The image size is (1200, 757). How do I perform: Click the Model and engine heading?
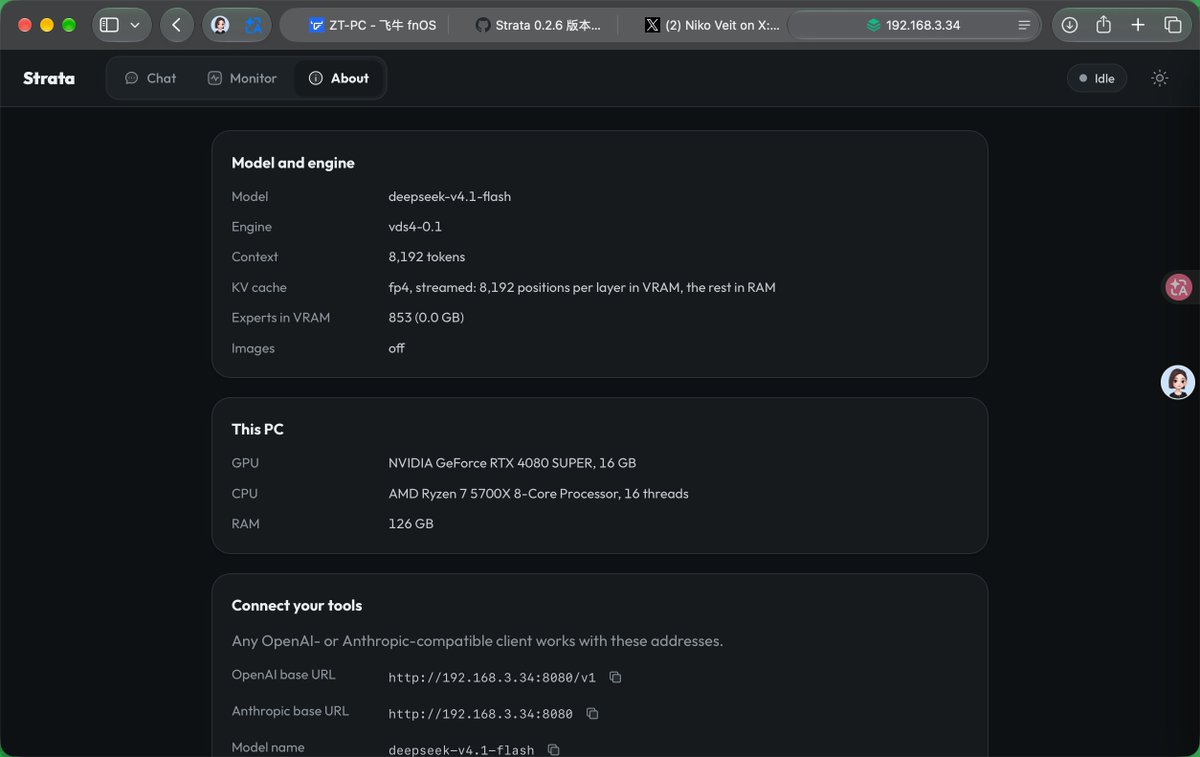(x=293, y=163)
